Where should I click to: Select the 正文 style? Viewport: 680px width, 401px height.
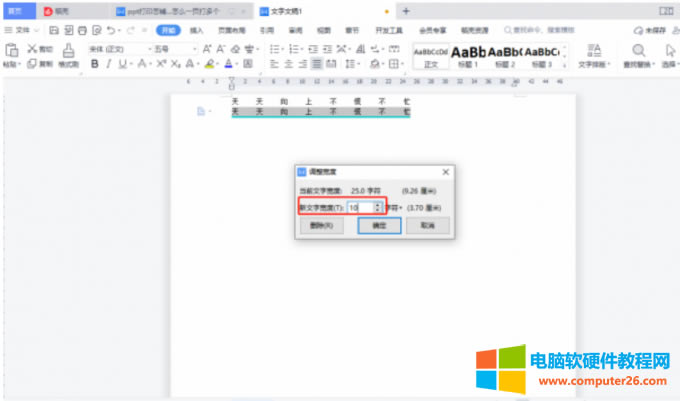431,56
